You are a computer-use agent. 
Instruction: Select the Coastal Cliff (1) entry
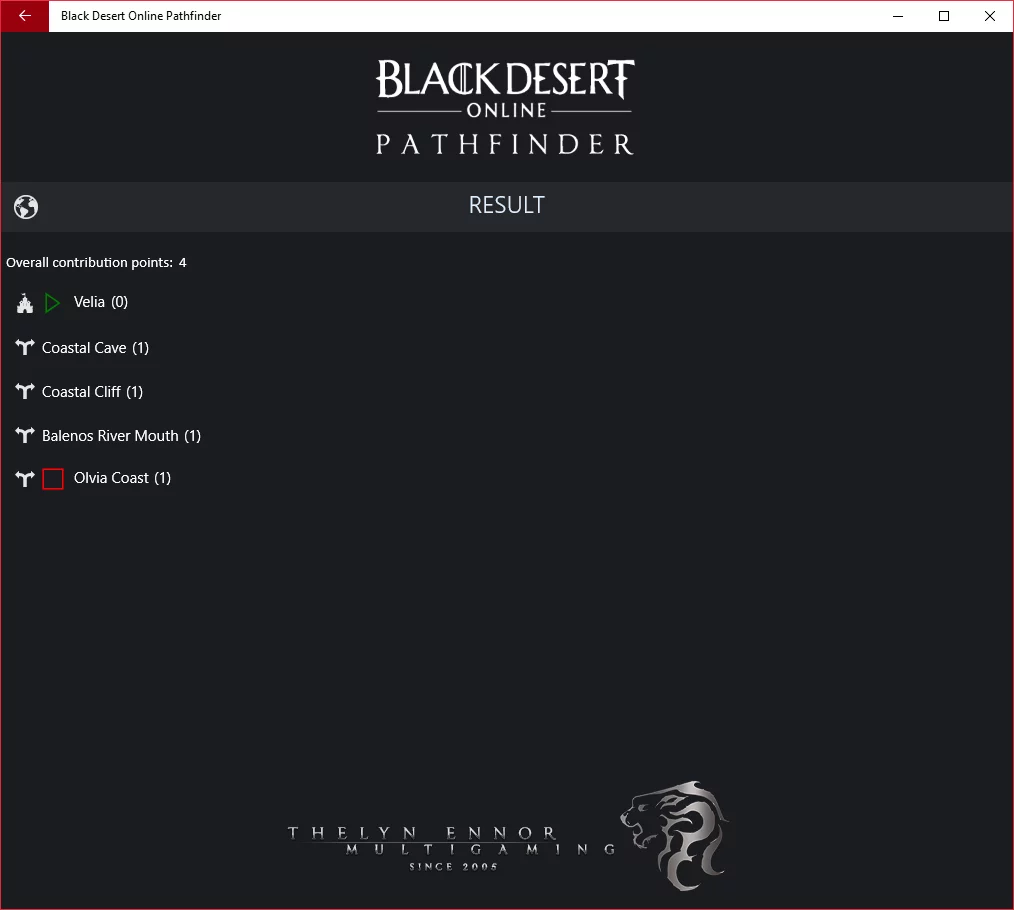pos(92,392)
